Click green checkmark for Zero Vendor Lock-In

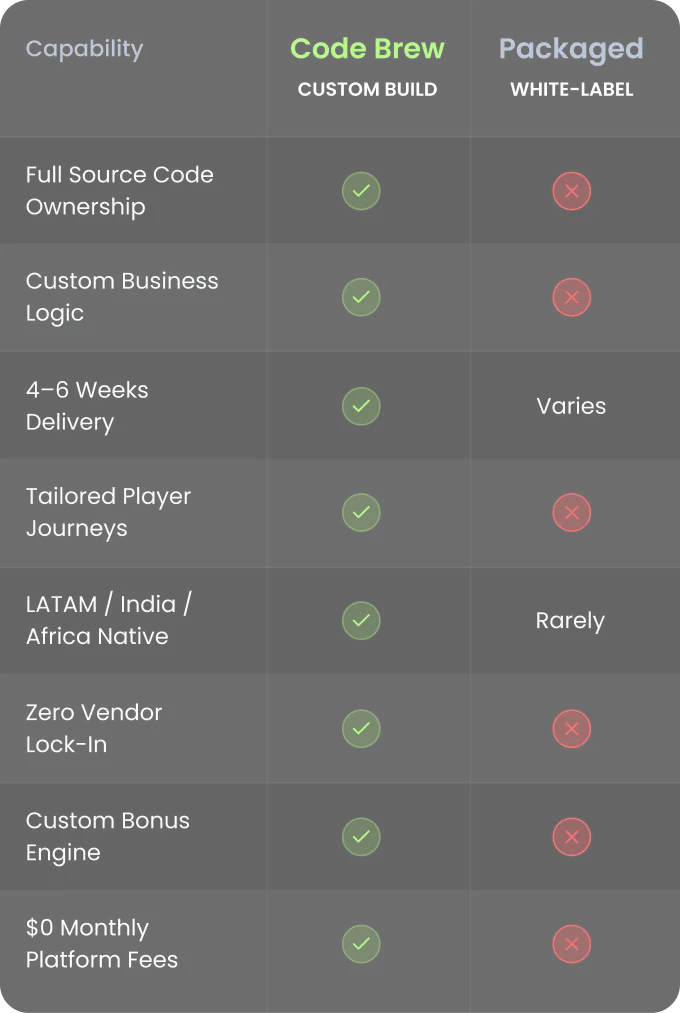point(361,729)
